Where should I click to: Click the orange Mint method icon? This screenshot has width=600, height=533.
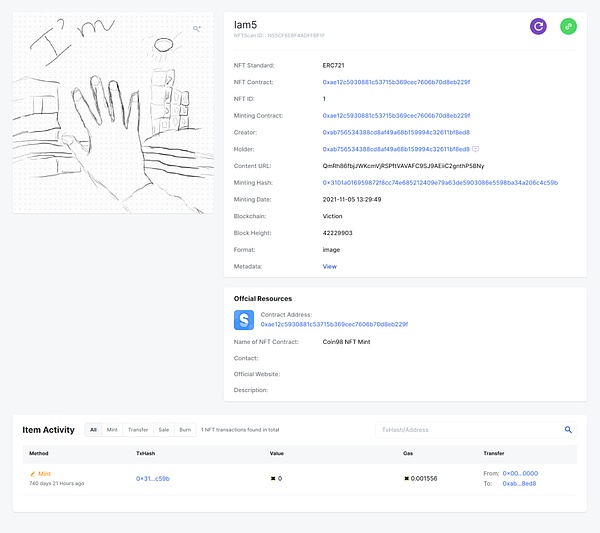pyautogui.click(x=33, y=473)
